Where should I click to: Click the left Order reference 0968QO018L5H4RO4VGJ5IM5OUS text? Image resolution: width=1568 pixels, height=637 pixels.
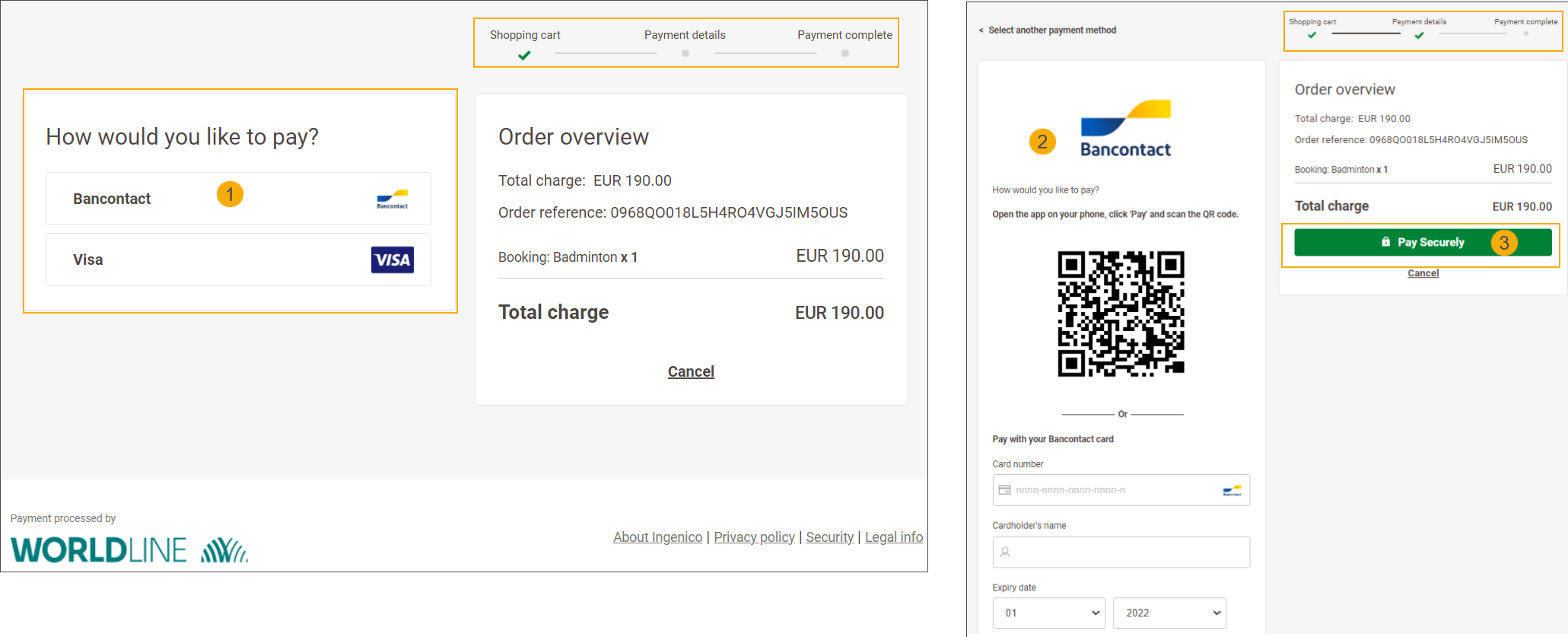pos(673,212)
